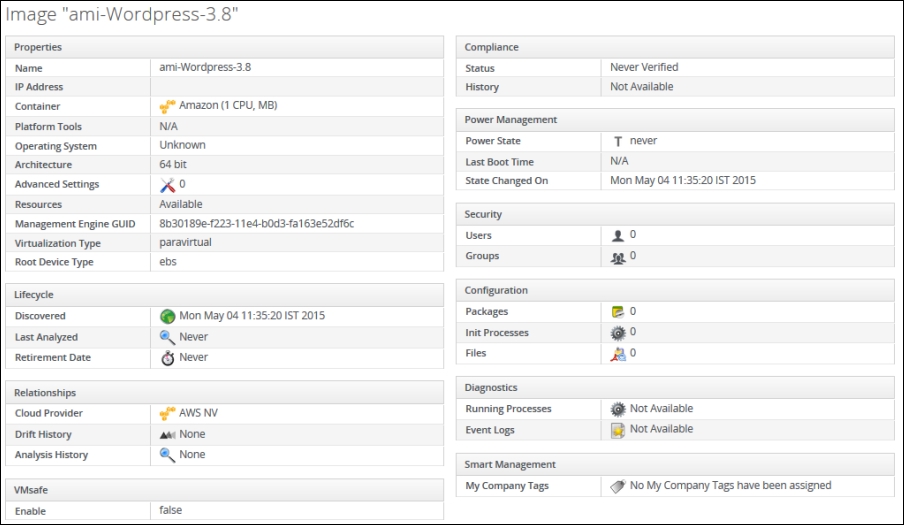This screenshot has width=904, height=525.
Task: Click the Power State never row
Action: [x=675, y=141]
